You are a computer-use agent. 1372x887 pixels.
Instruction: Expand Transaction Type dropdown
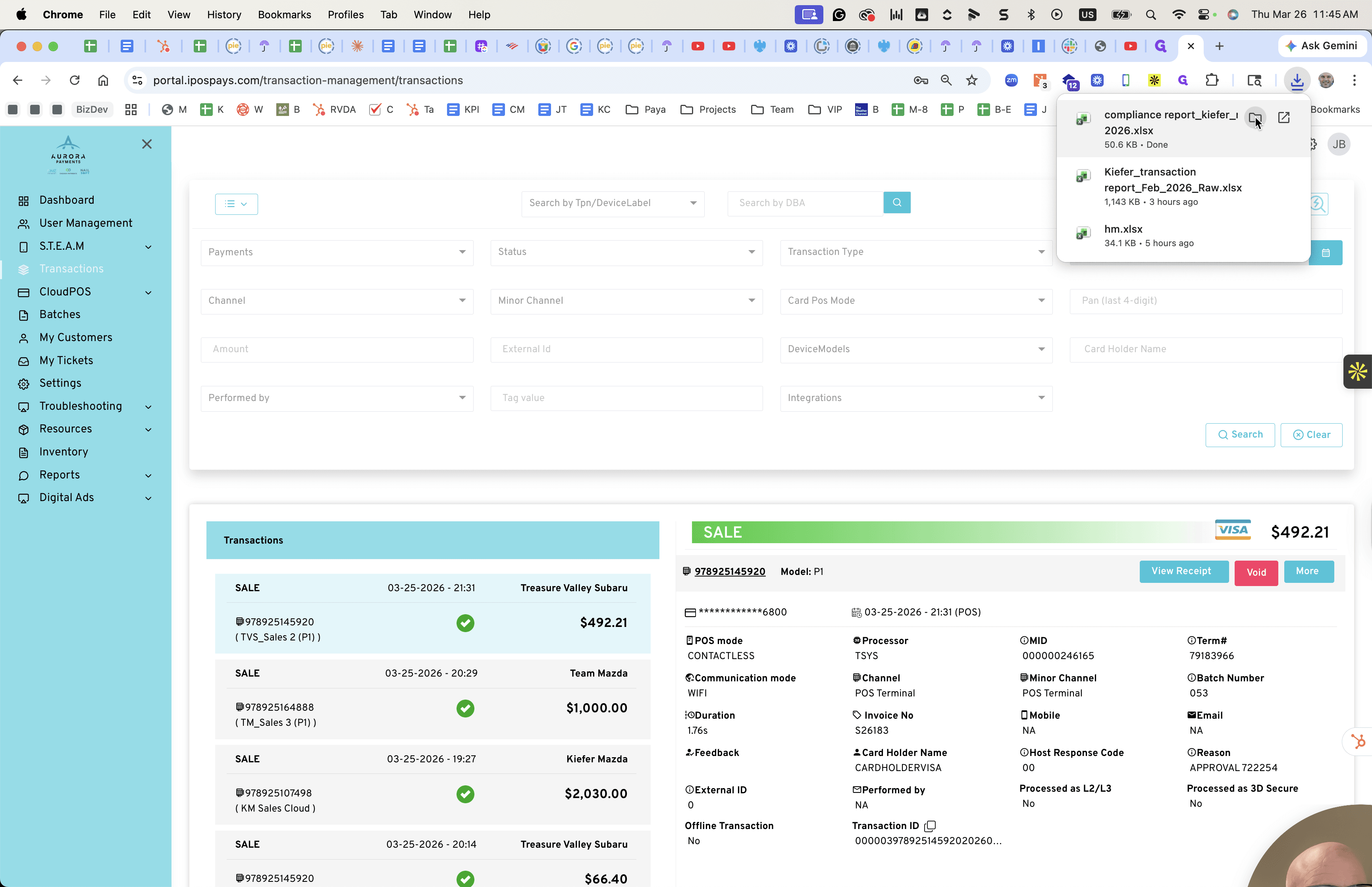916,253
